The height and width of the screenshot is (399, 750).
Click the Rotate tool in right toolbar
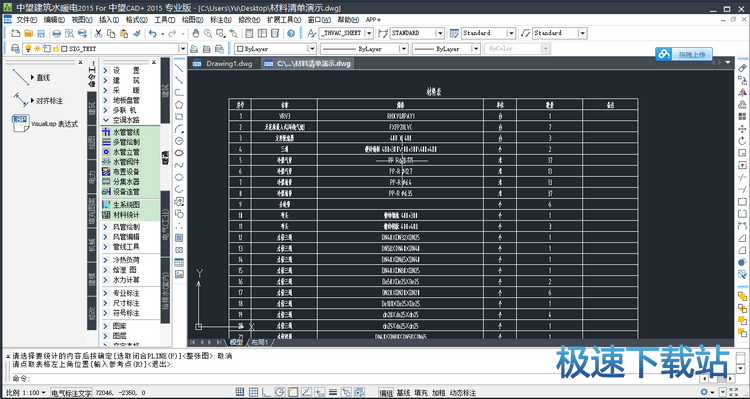coord(742,141)
